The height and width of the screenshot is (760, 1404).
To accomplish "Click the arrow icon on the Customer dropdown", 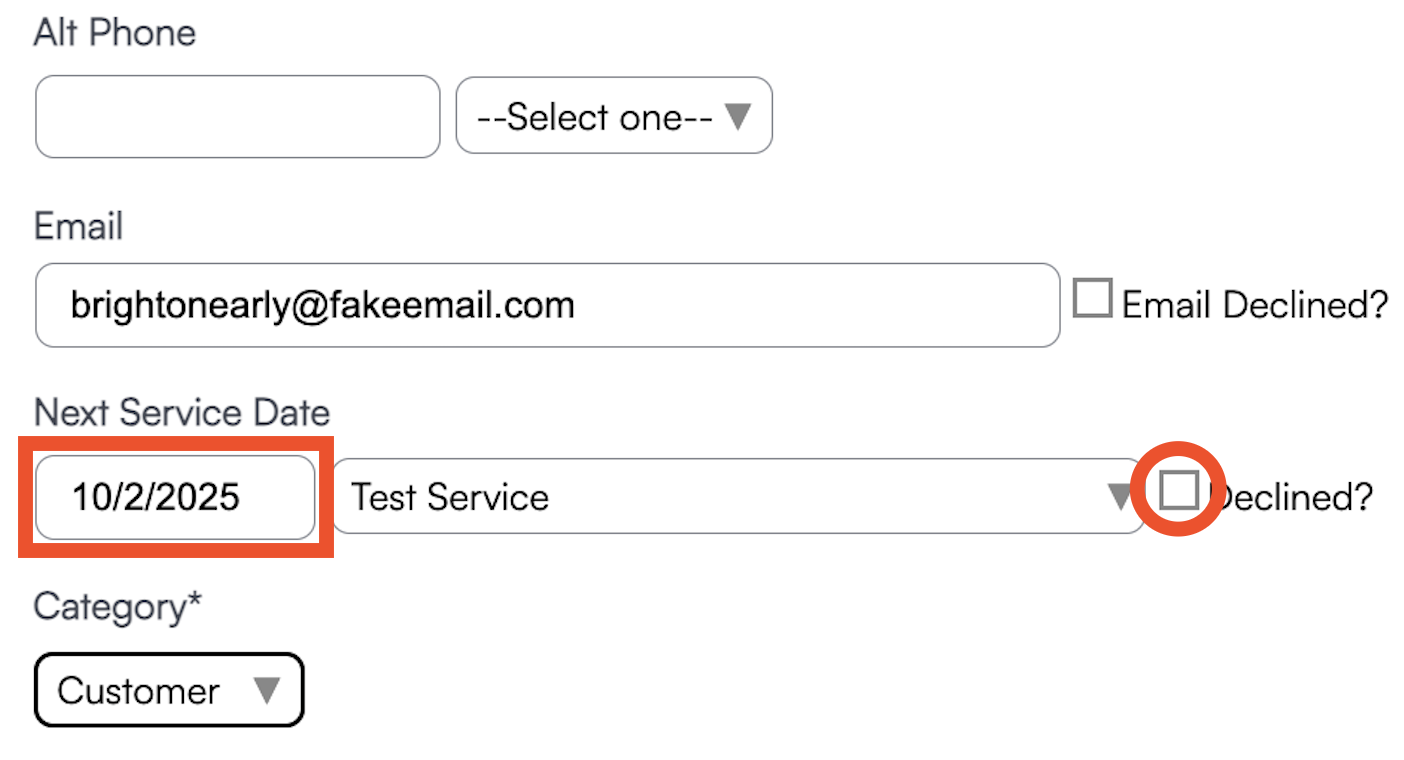I will (266, 690).
